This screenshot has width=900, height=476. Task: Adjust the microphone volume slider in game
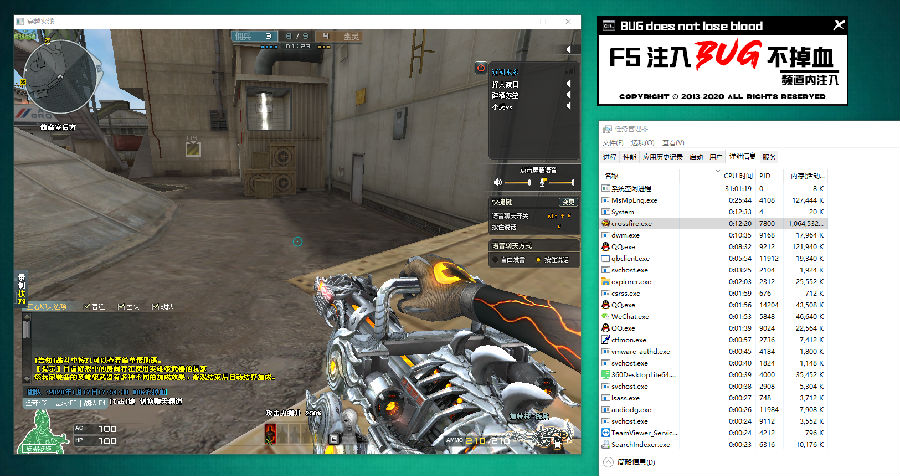click(561, 183)
